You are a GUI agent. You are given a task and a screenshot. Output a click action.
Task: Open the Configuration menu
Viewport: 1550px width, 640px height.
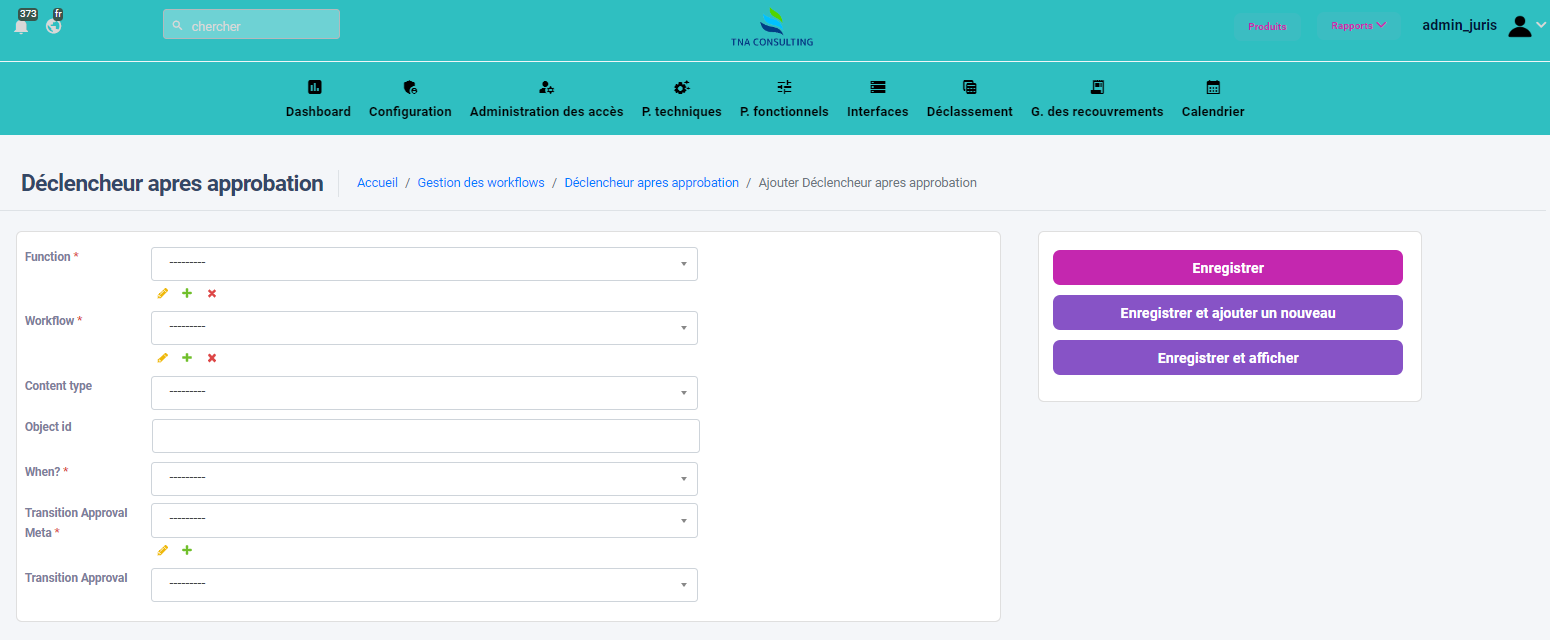pos(410,99)
